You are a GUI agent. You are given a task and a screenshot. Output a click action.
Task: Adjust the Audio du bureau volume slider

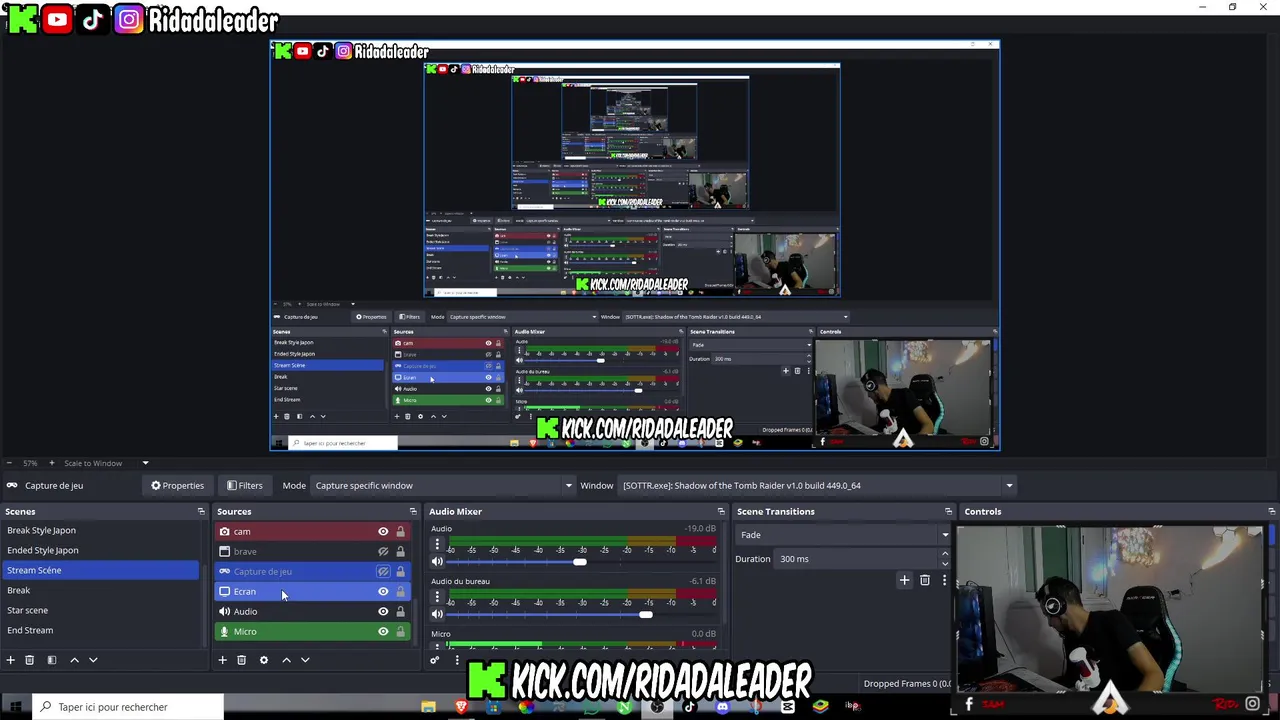[645, 614]
